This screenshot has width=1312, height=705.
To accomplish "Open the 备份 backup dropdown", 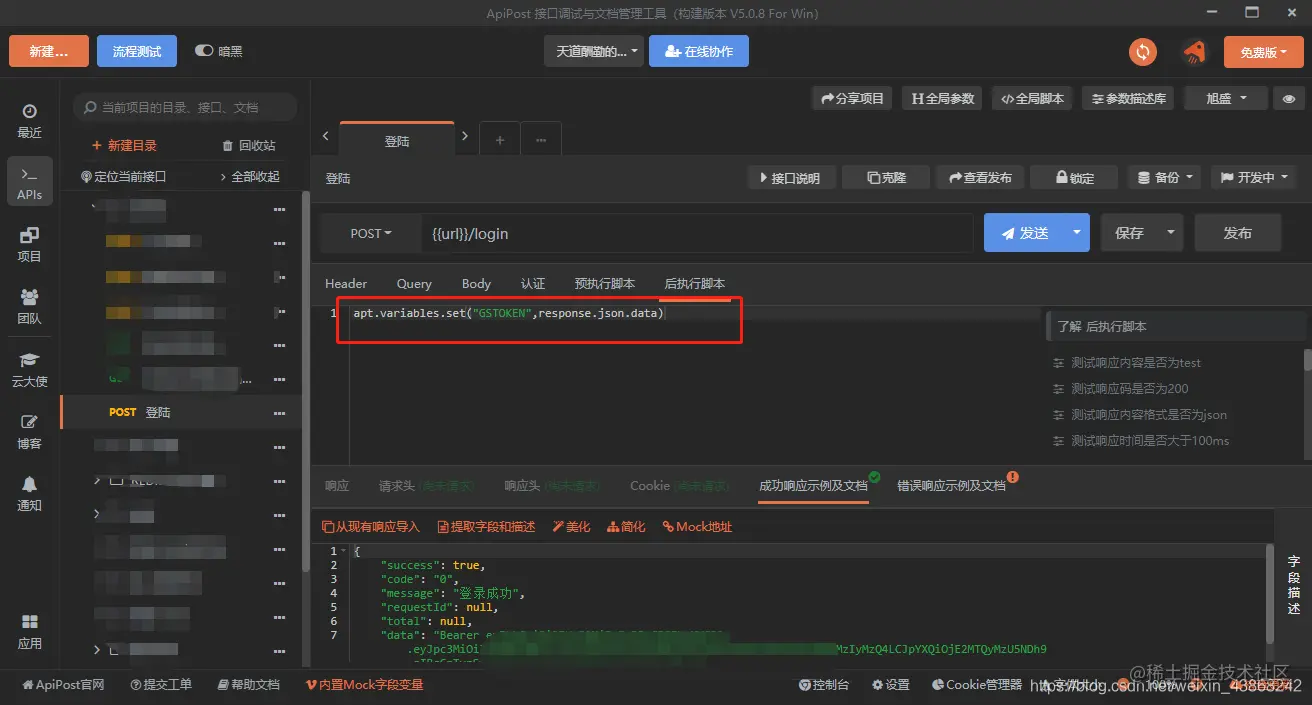I will coord(1164,177).
